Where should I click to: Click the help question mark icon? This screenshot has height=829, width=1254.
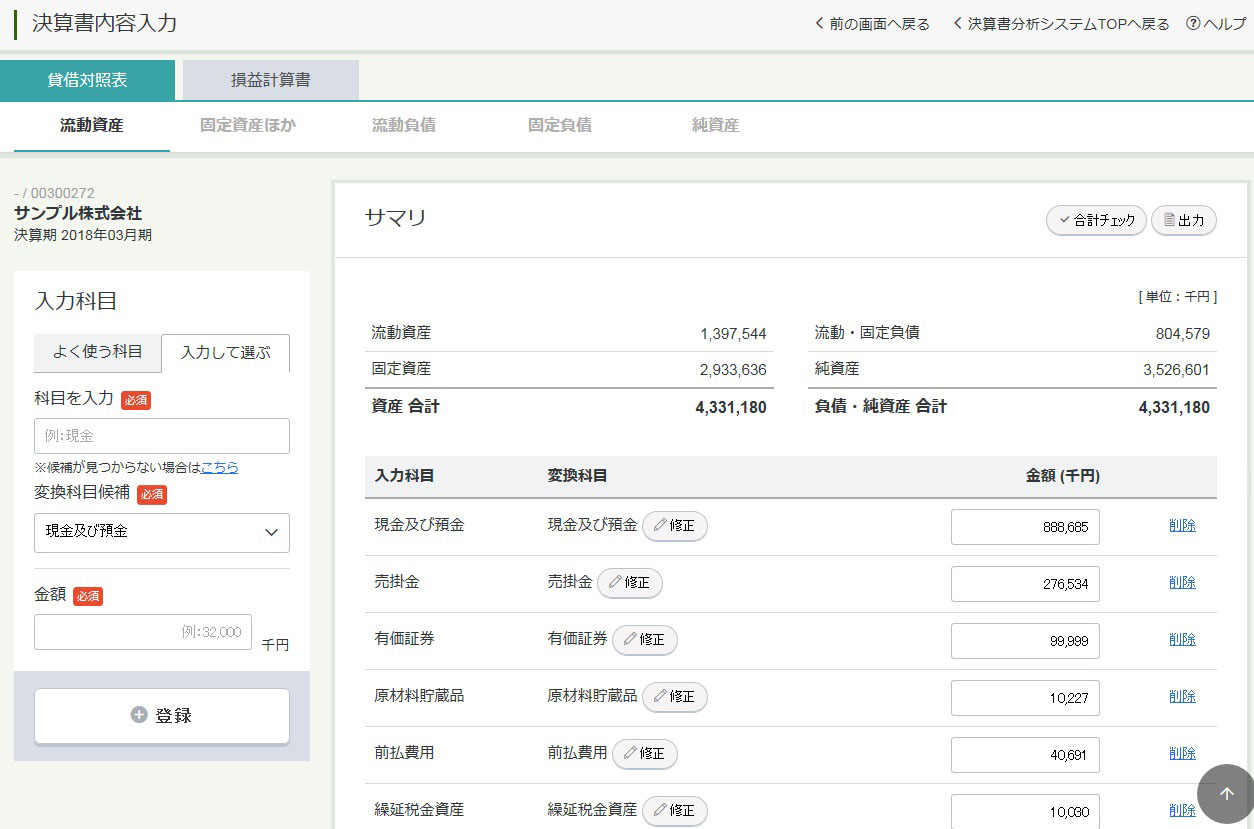click(x=1192, y=24)
